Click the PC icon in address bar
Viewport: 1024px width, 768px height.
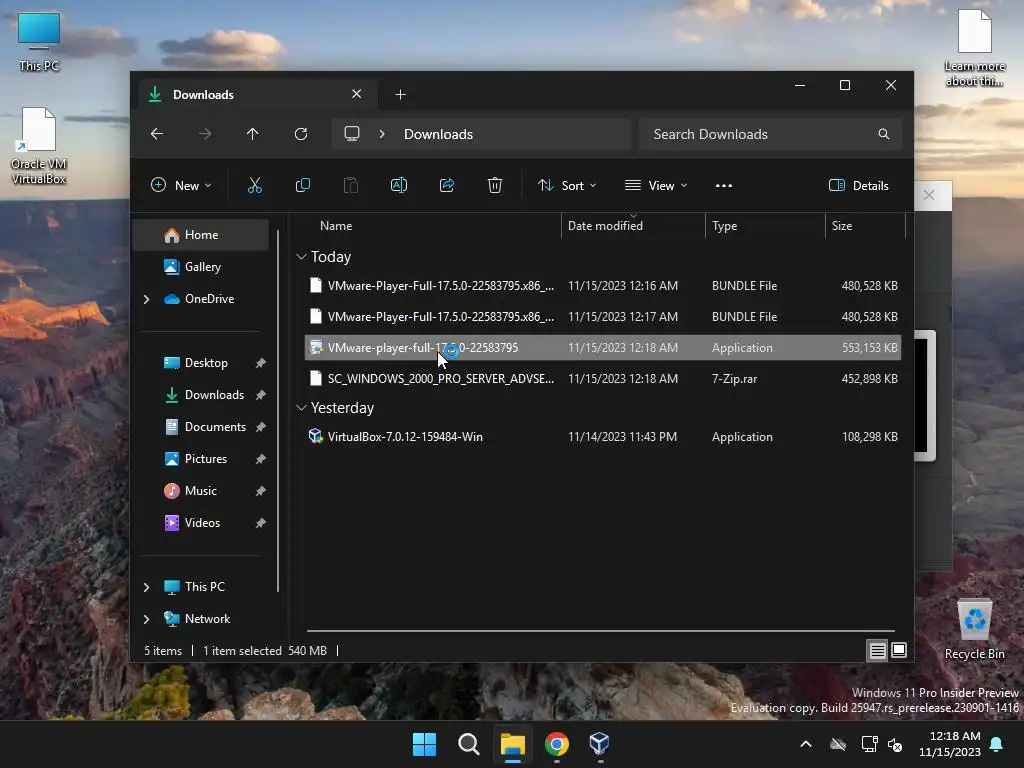click(x=352, y=134)
